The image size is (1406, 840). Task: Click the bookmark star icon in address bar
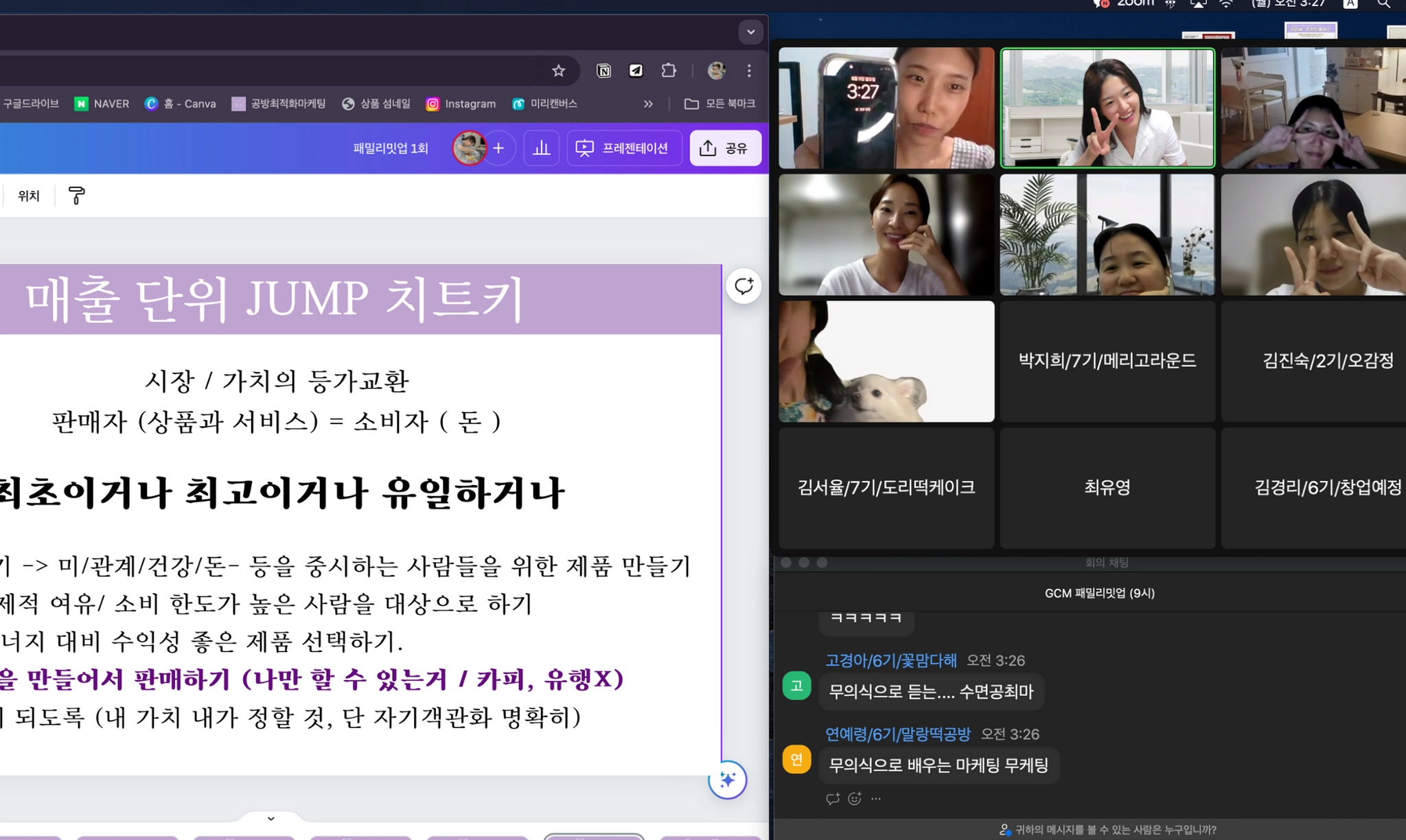point(558,71)
